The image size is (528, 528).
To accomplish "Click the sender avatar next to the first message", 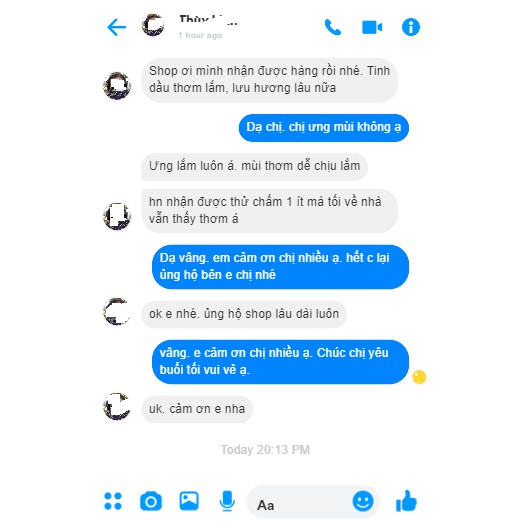I will click(117, 86).
